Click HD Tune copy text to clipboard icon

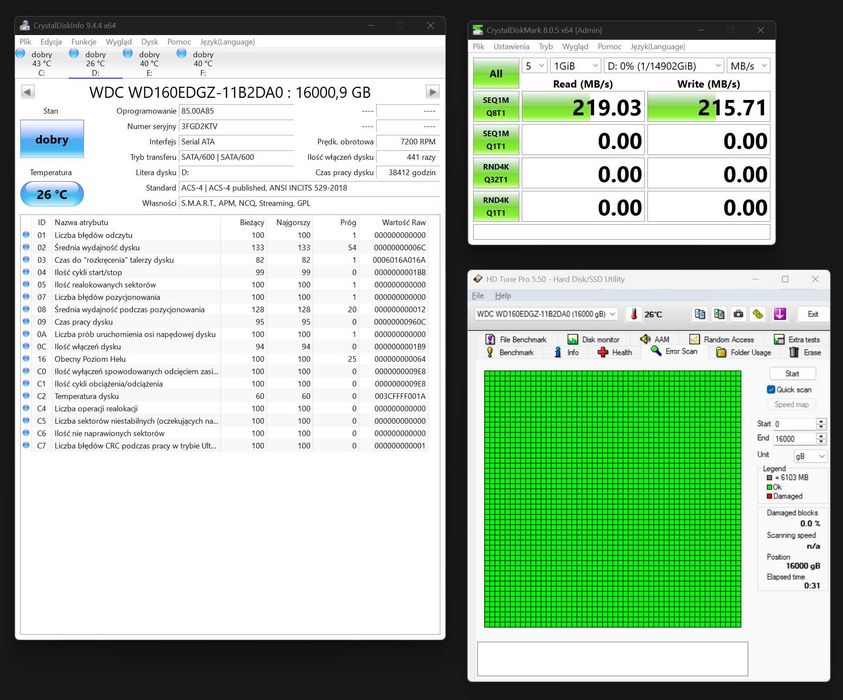pos(699,314)
